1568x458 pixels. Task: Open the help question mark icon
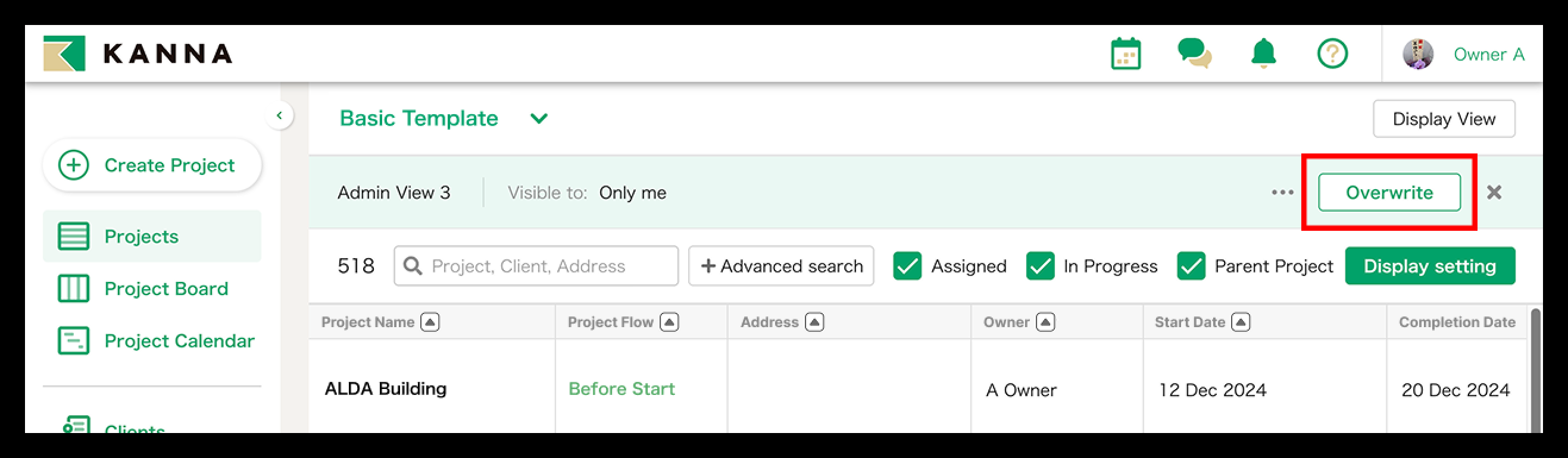click(x=1332, y=54)
